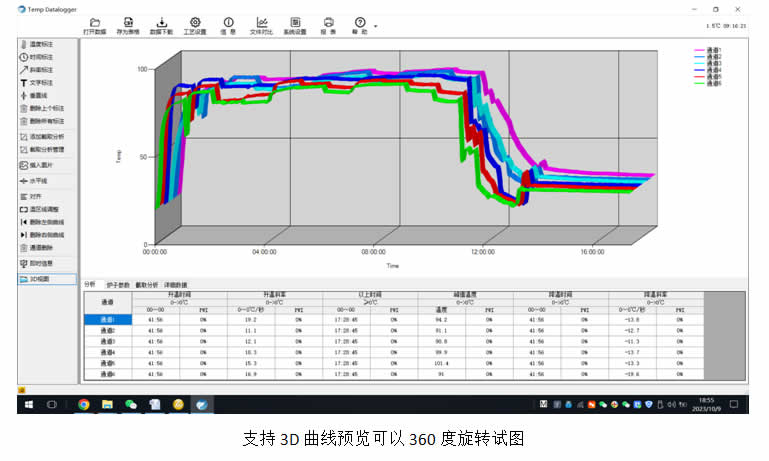769x461 pixels.
Task: Open Task View on the taskbar
Action: click(x=51, y=404)
